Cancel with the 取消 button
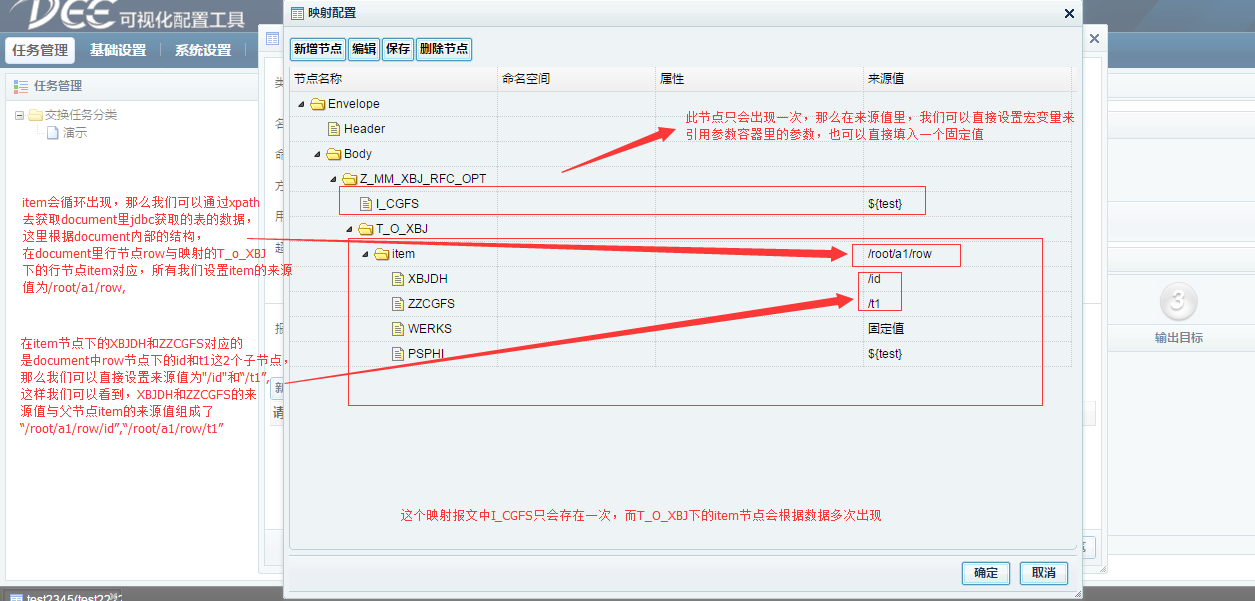Image resolution: width=1255 pixels, height=601 pixels. 1044,573
